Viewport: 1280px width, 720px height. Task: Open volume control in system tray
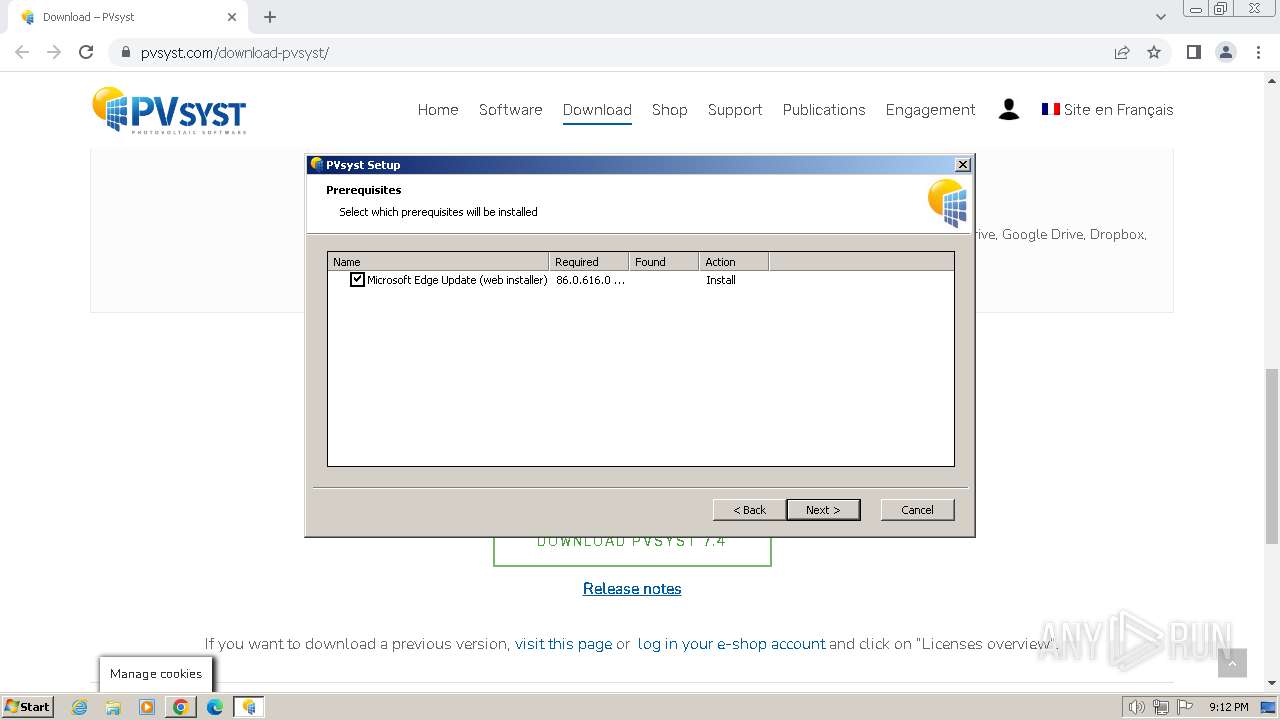(x=1137, y=707)
